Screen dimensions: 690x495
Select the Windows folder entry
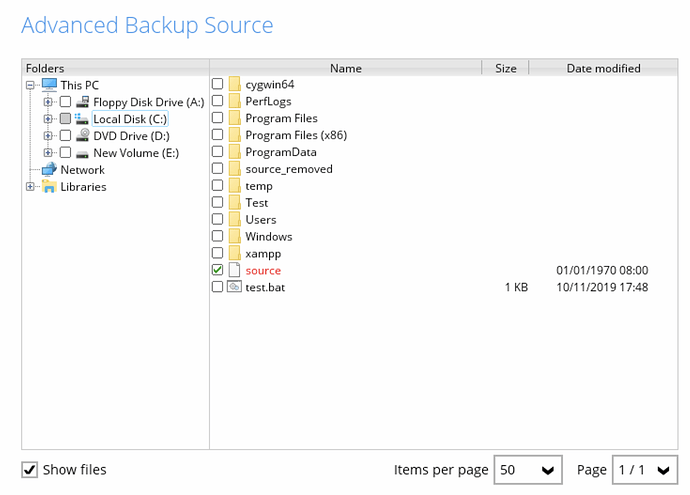268,236
